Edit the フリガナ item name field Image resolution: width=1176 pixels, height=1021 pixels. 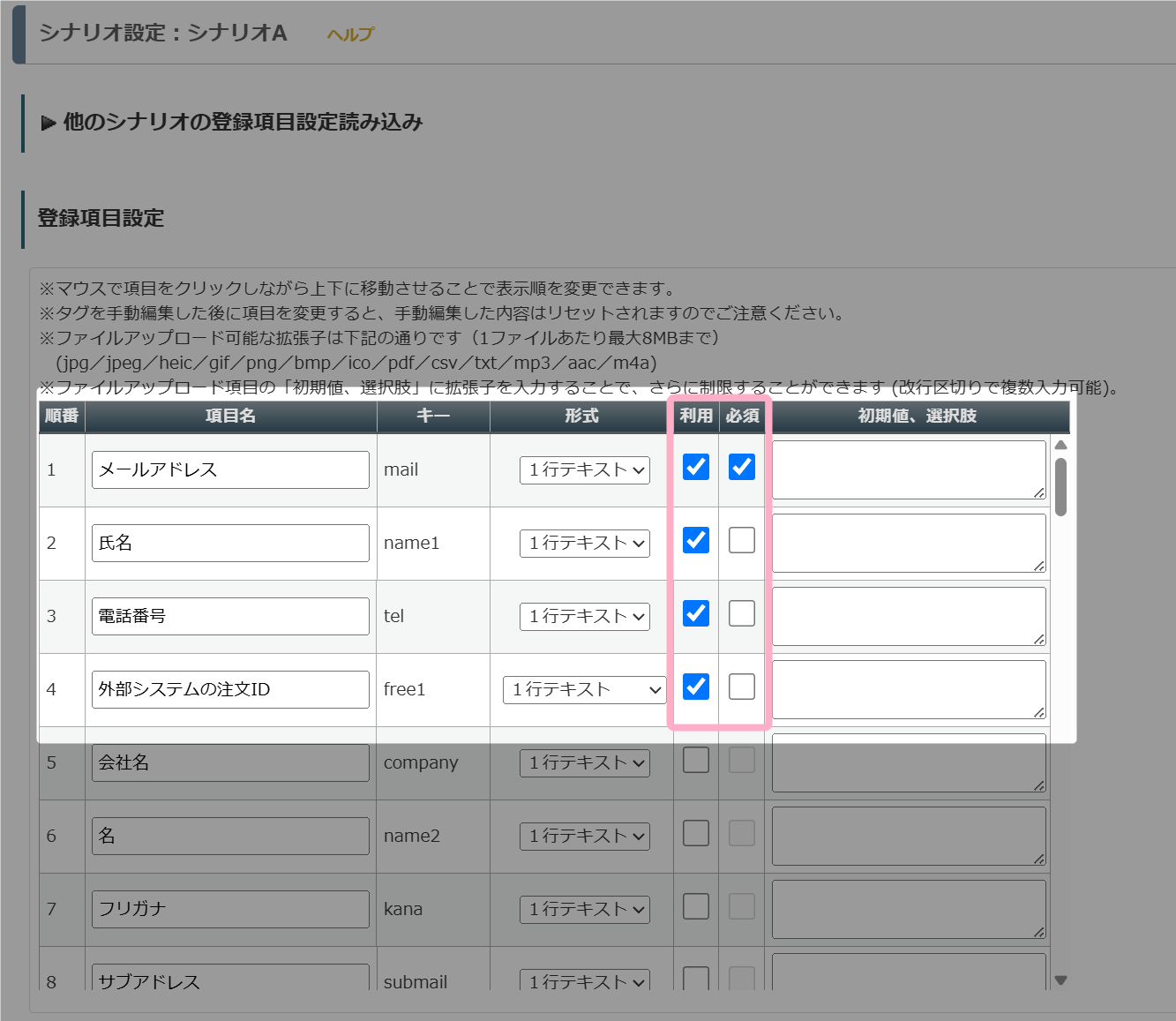coord(230,909)
